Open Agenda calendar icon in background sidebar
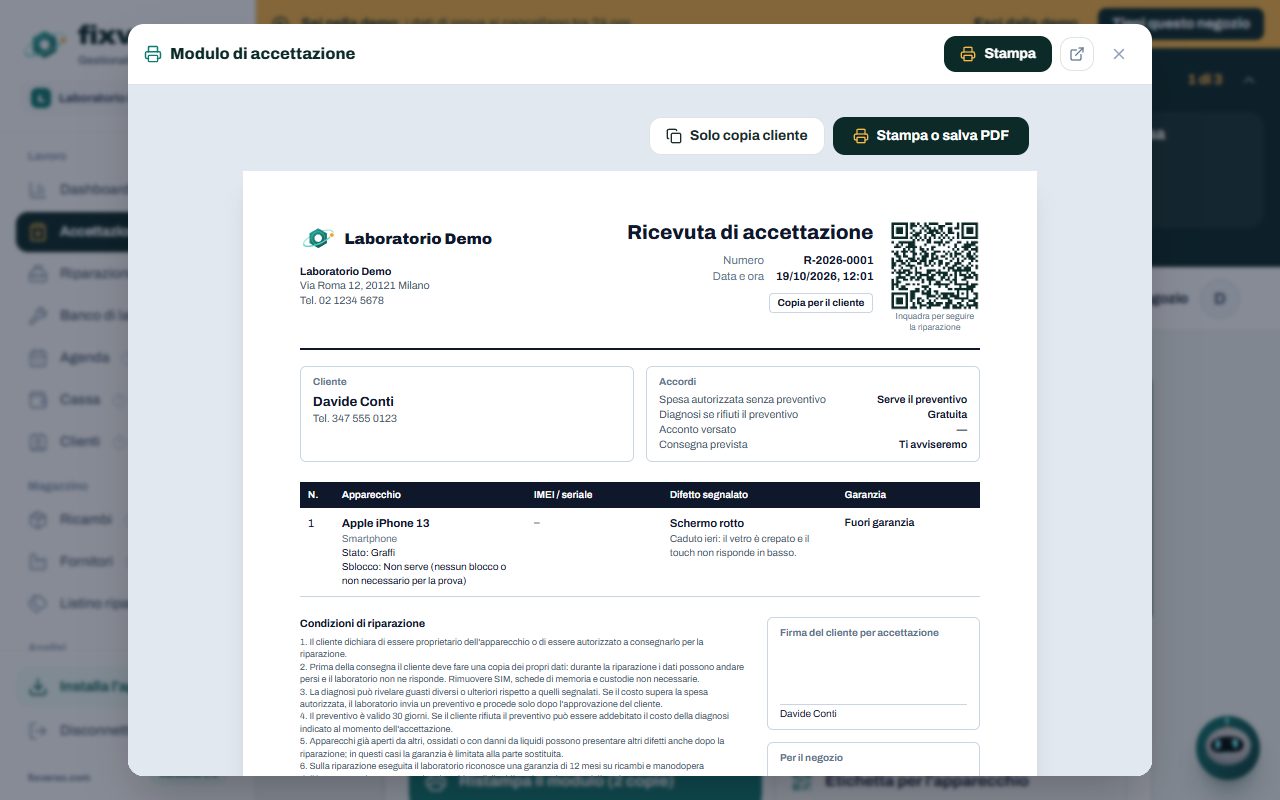Image resolution: width=1280 pixels, height=800 pixels. (x=38, y=357)
